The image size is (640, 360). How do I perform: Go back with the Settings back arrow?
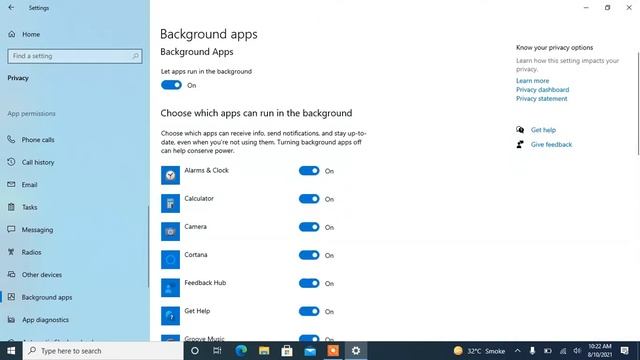(11, 7)
